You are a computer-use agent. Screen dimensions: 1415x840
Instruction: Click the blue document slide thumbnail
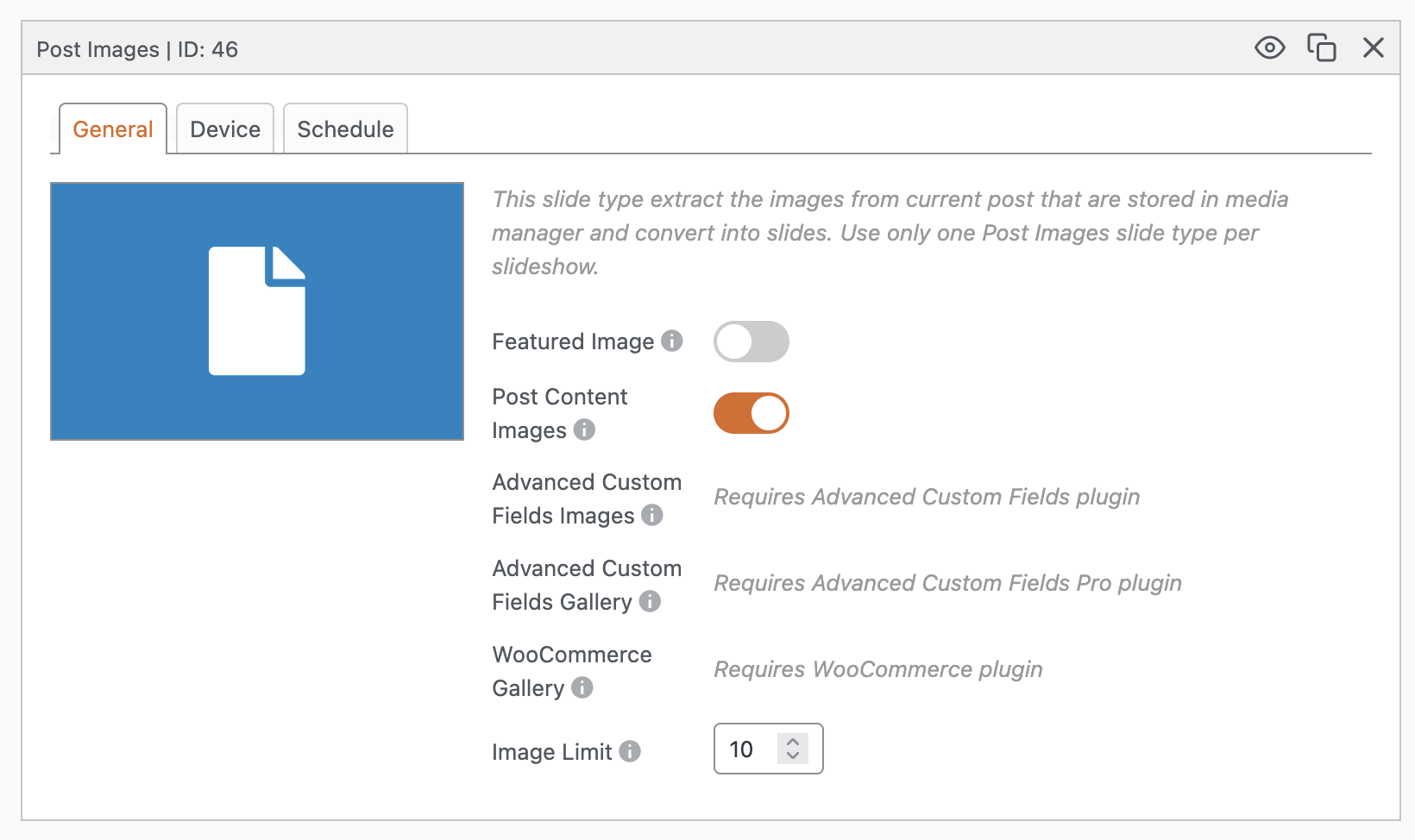[x=257, y=311]
